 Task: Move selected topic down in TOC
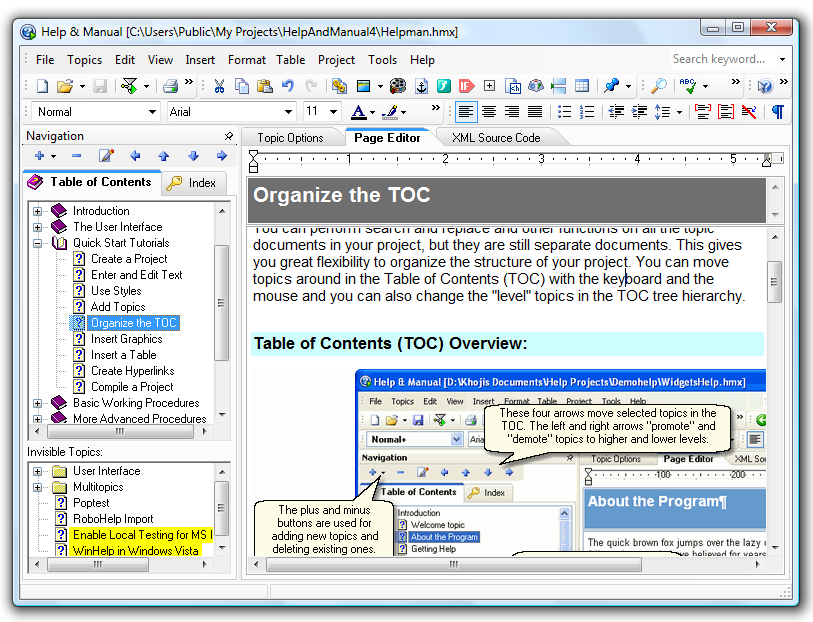pos(193,156)
